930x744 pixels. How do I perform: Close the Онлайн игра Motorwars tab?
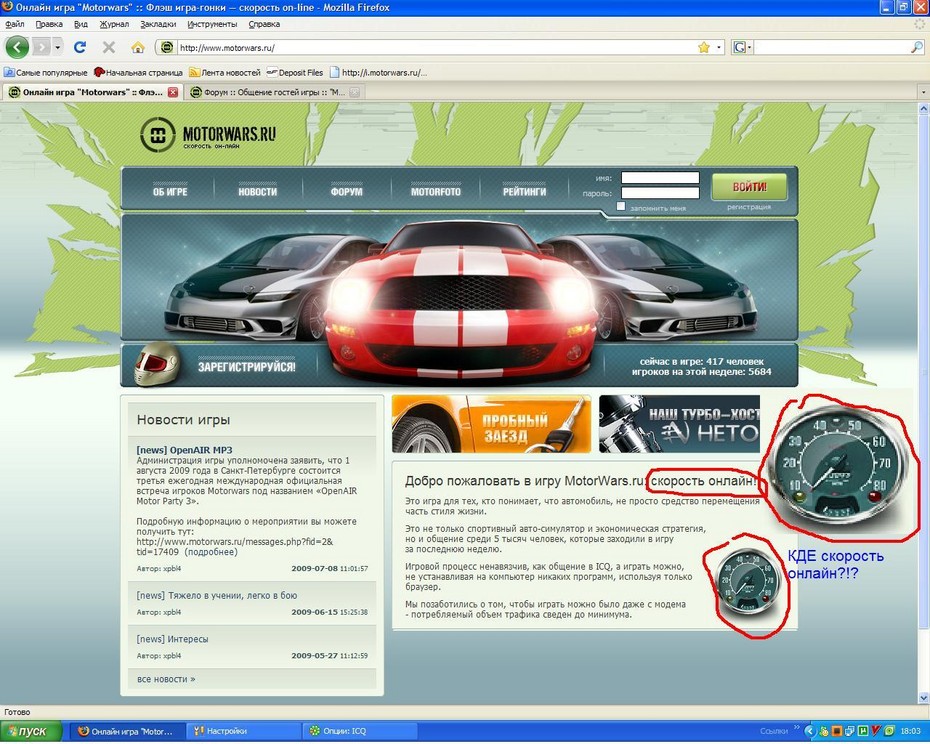[173, 92]
